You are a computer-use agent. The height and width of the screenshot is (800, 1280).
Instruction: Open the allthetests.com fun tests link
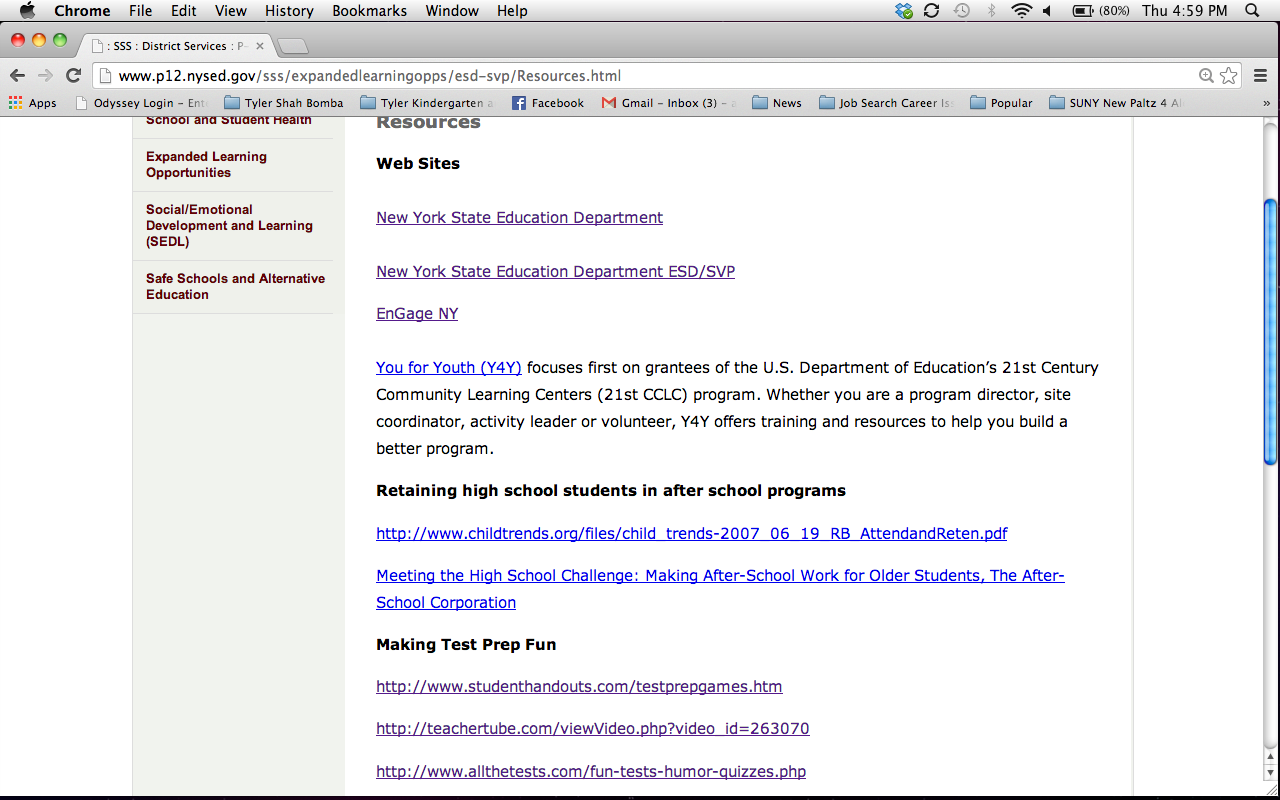pos(591,771)
